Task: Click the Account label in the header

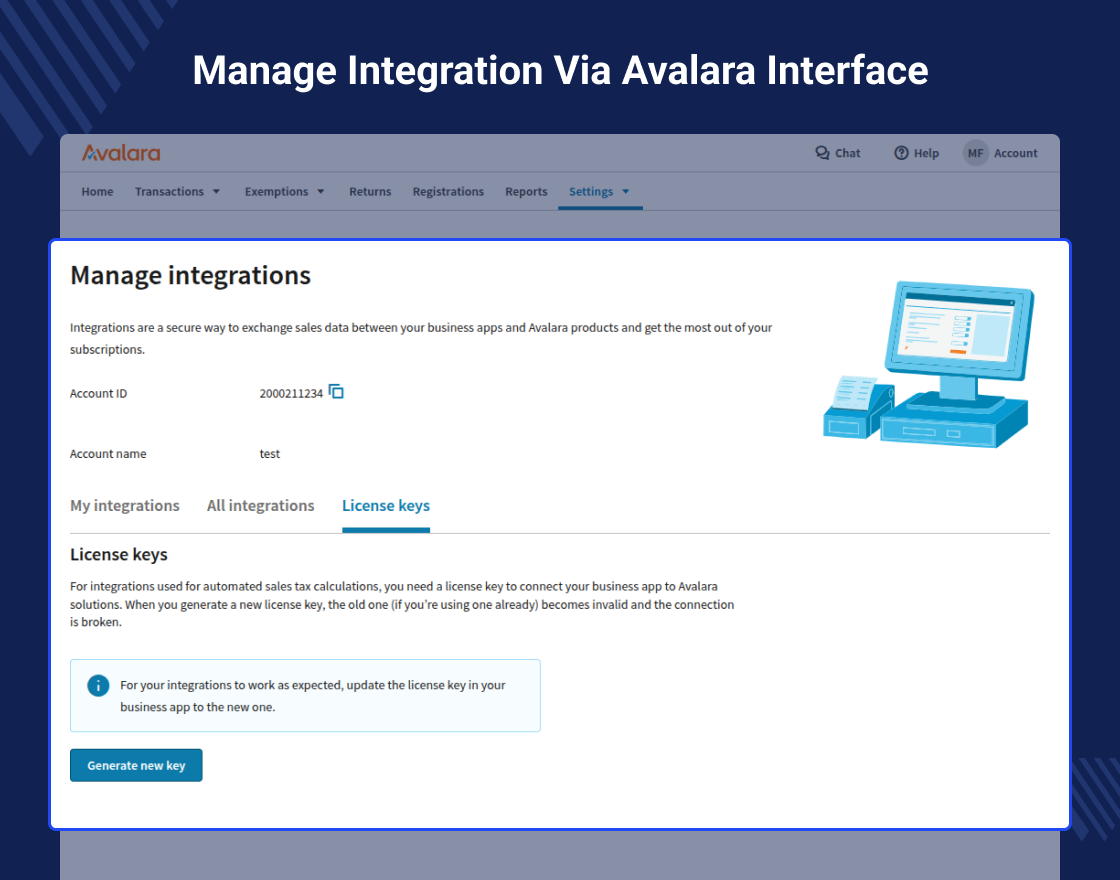Action: (1016, 153)
